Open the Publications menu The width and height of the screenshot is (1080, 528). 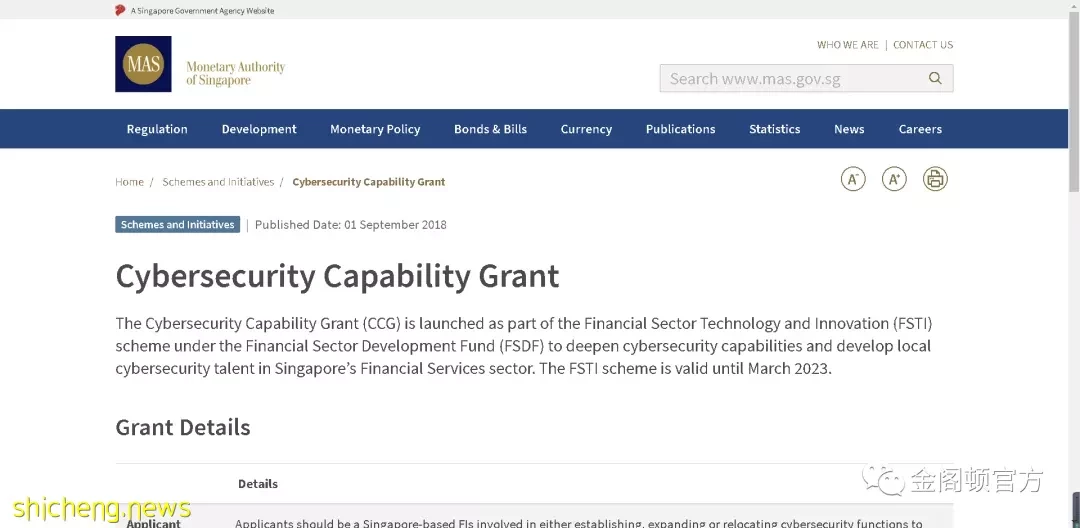pyautogui.click(x=681, y=129)
